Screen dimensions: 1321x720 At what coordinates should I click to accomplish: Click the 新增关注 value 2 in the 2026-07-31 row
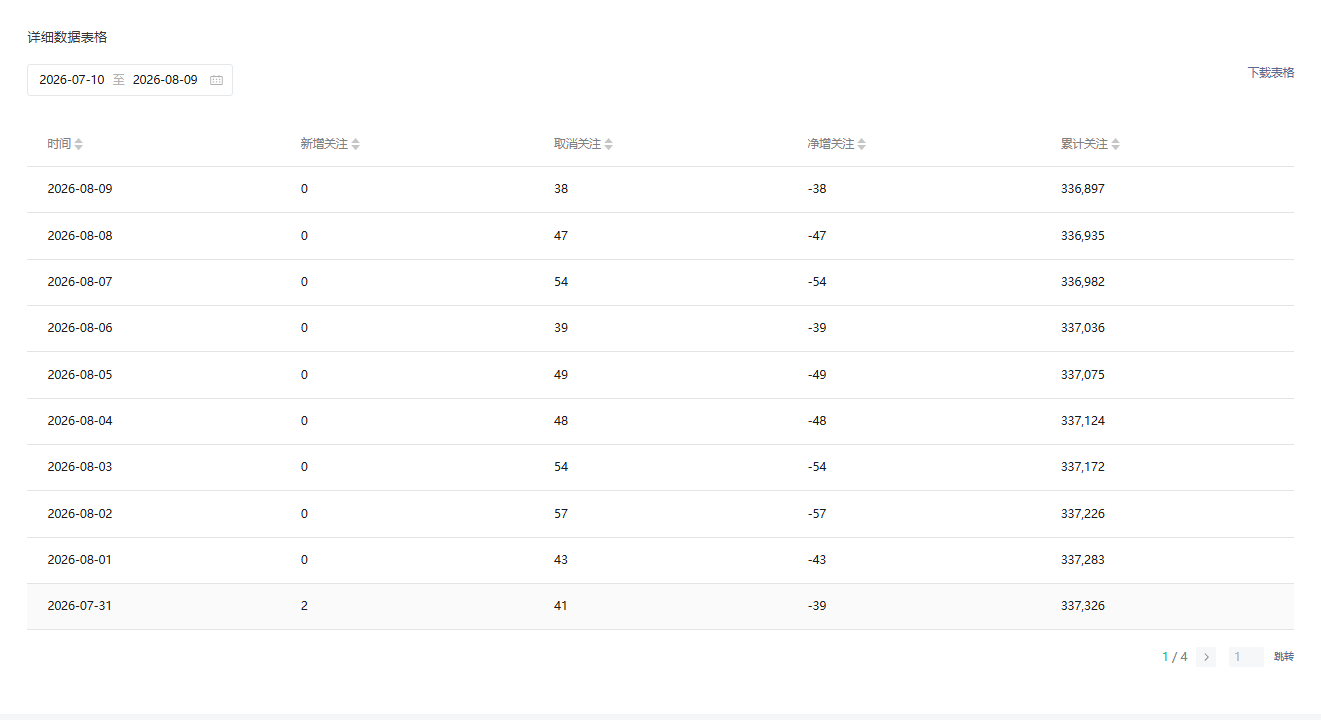pyautogui.click(x=304, y=606)
